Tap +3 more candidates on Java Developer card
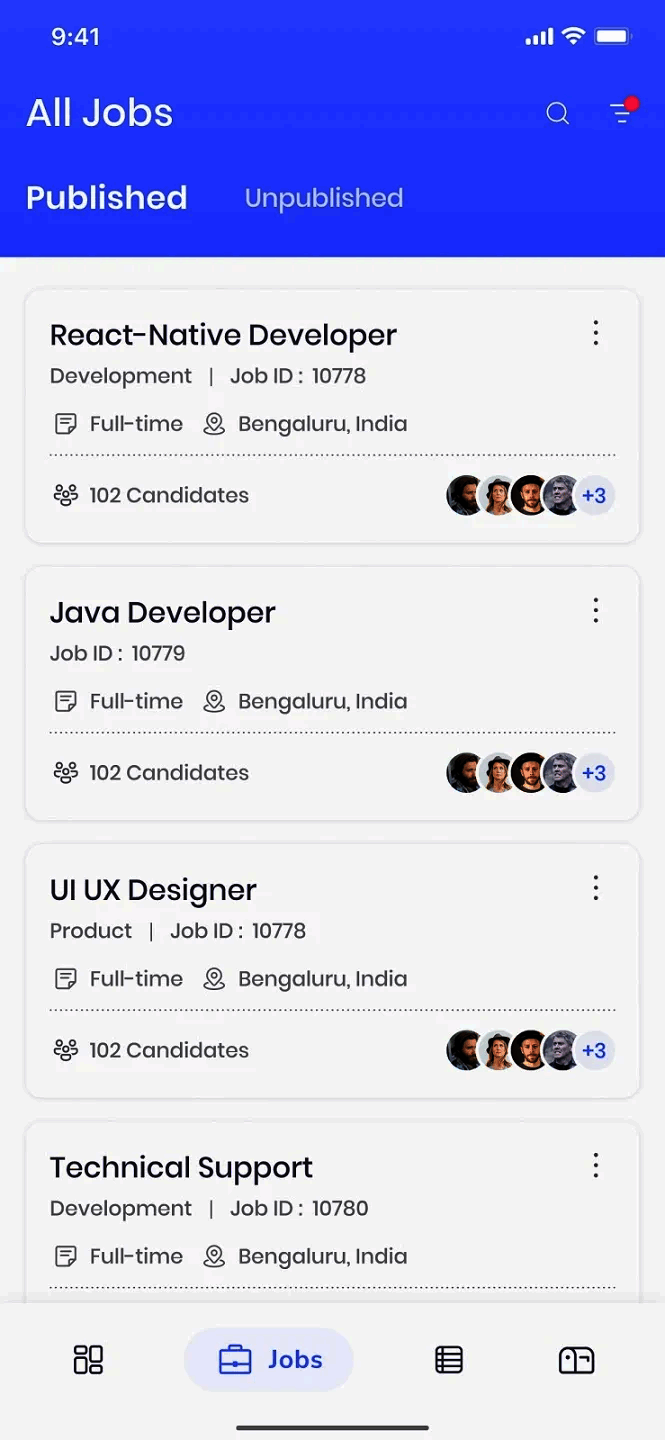This screenshot has width=665, height=1440. (594, 773)
